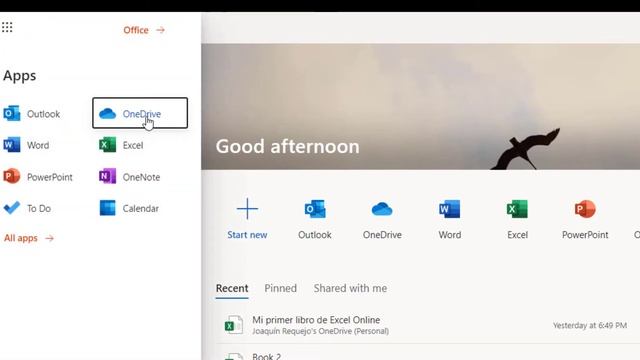Switch to the Shared with me tab

tap(350, 288)
